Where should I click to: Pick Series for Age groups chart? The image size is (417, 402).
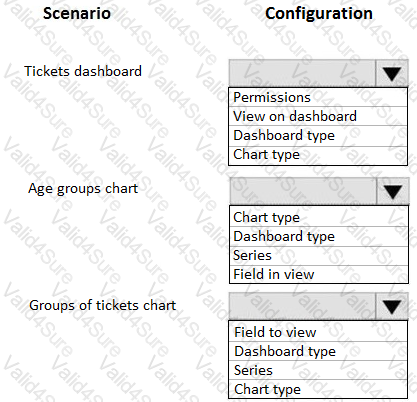pos(319,256)
